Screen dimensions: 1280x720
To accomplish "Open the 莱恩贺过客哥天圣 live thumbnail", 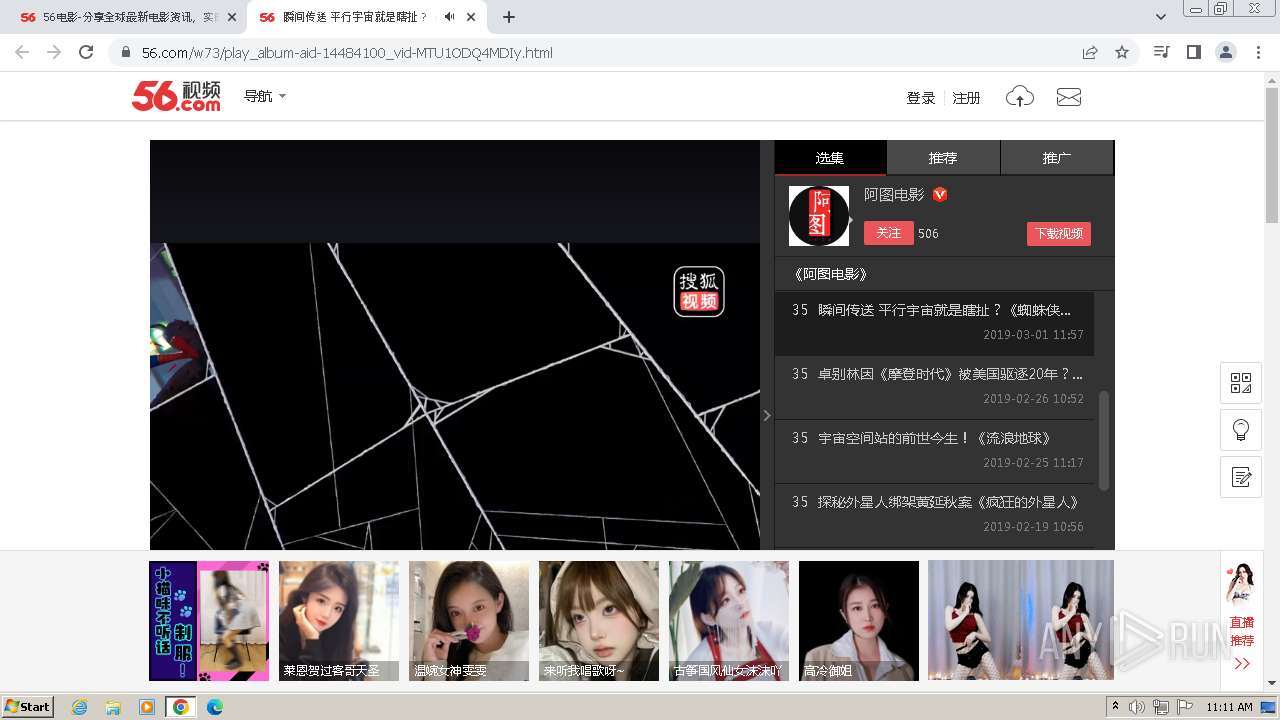I will (x=339, y=621).
